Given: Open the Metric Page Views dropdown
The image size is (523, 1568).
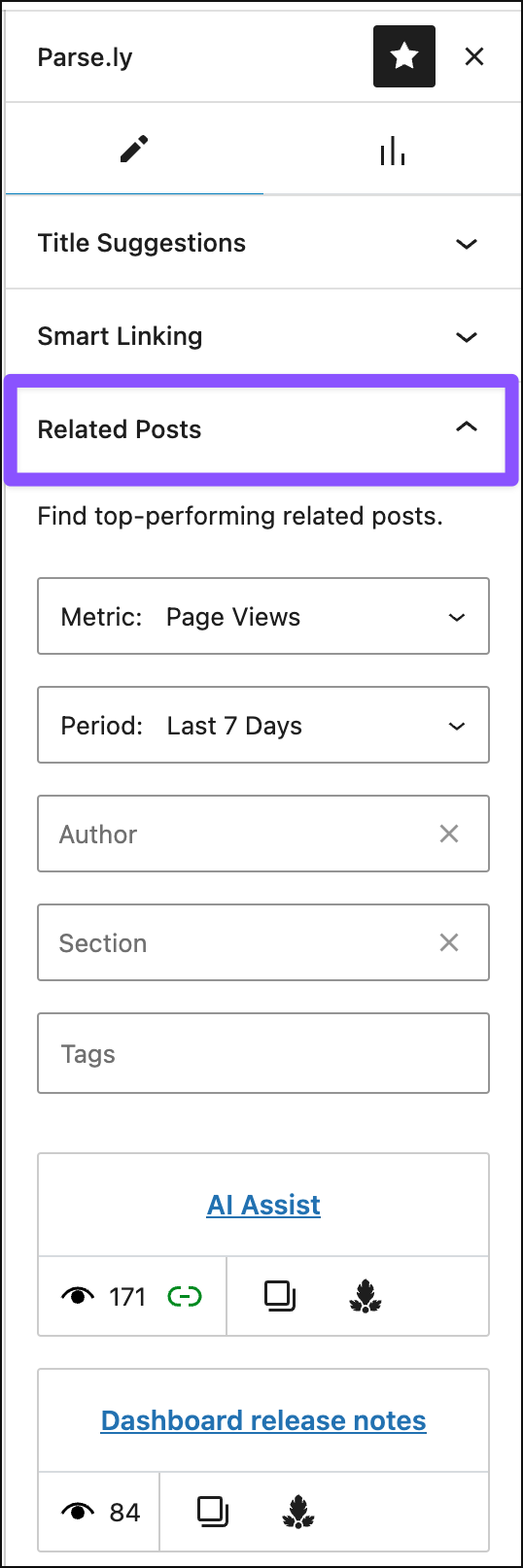Looking at the screenshot, I should coord(263,617).
